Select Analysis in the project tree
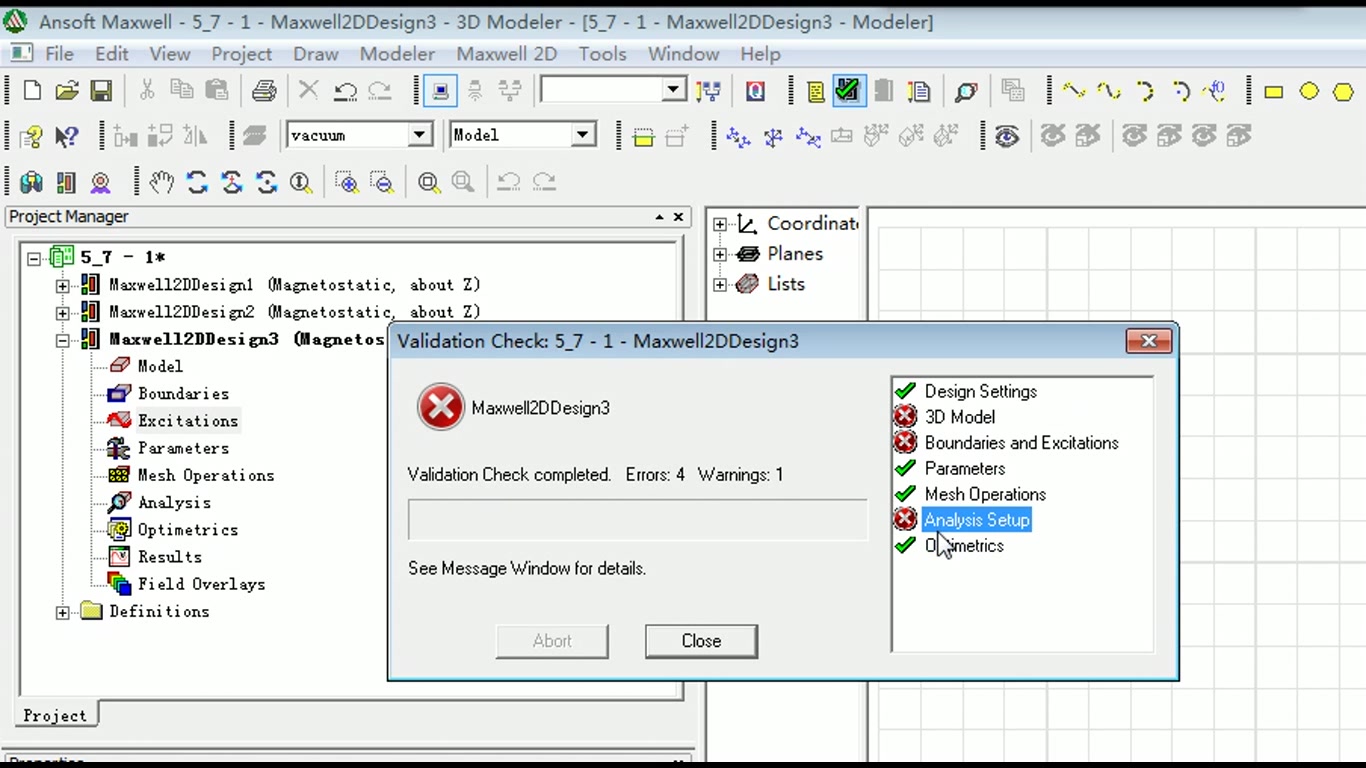 (174, 503)
